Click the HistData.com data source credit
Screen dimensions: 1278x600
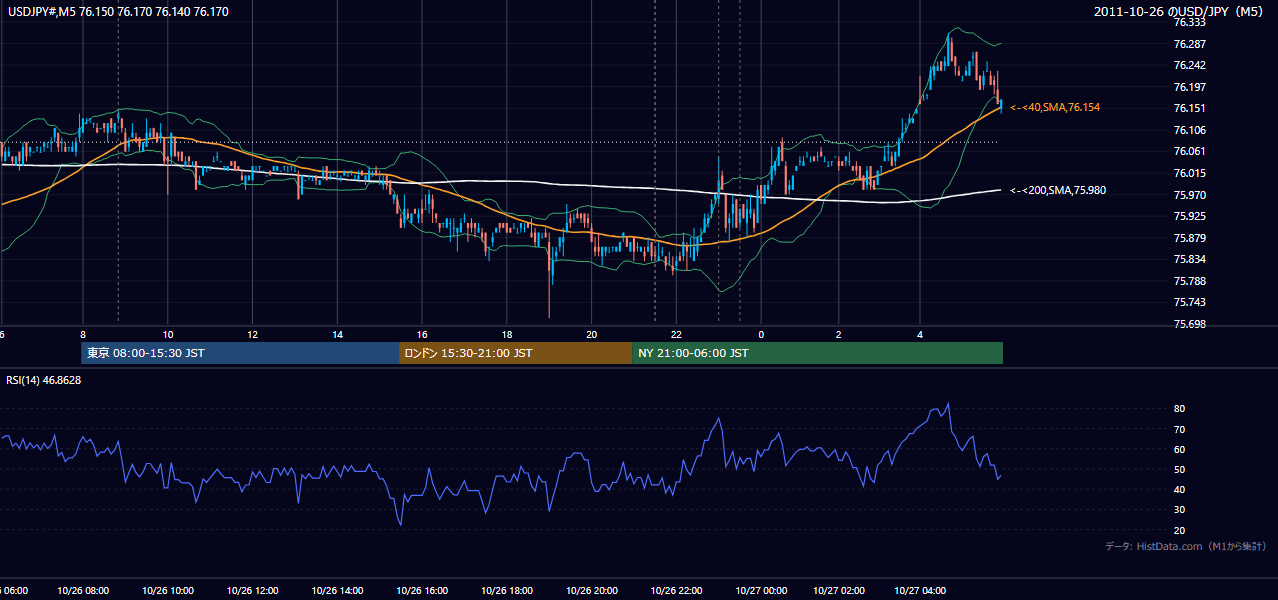(x=1185, y=546)
